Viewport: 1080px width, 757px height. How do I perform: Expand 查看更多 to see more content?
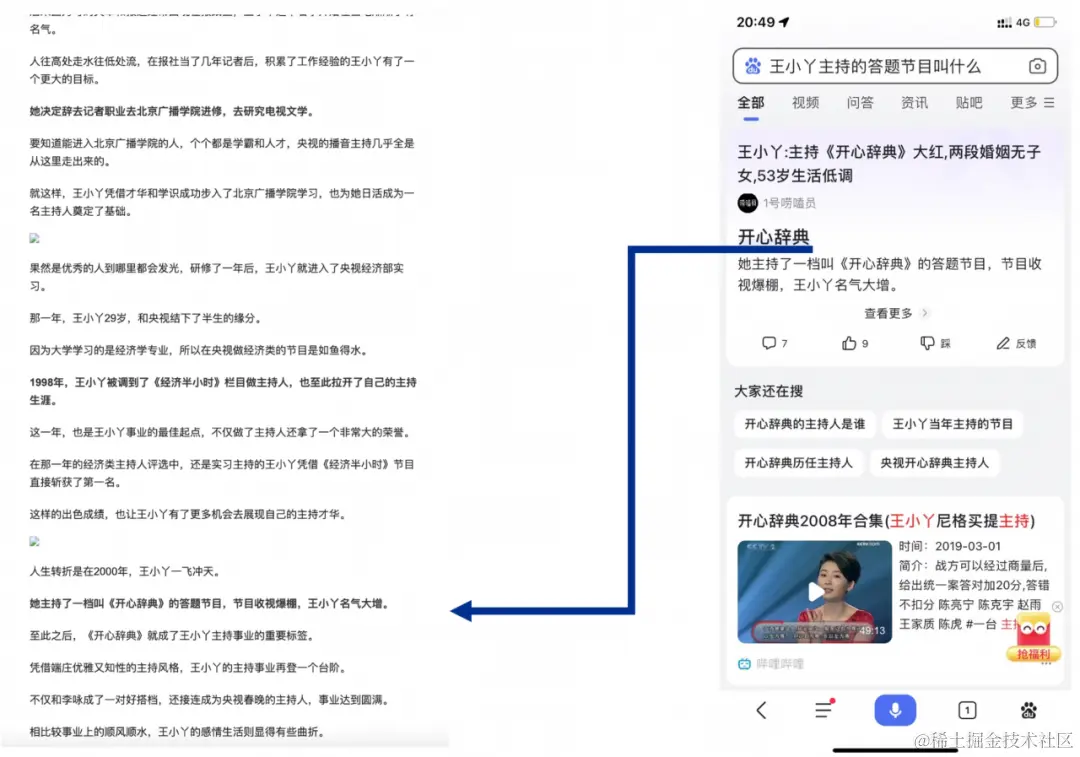[x=889, y=312]
